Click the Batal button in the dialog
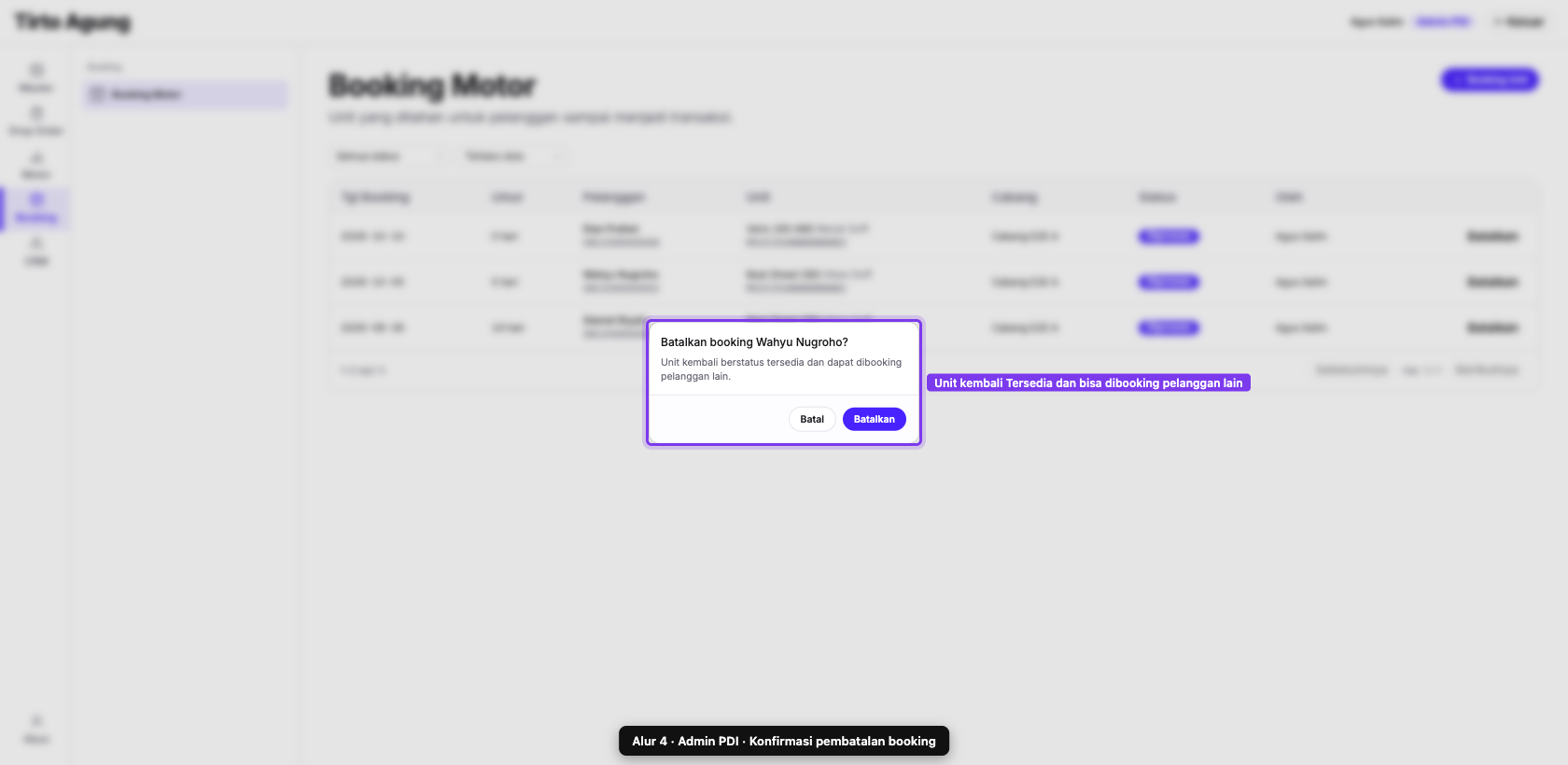The width and height of the screenshot is (1568, 765). pyautogui.click(x=812, y=419)
